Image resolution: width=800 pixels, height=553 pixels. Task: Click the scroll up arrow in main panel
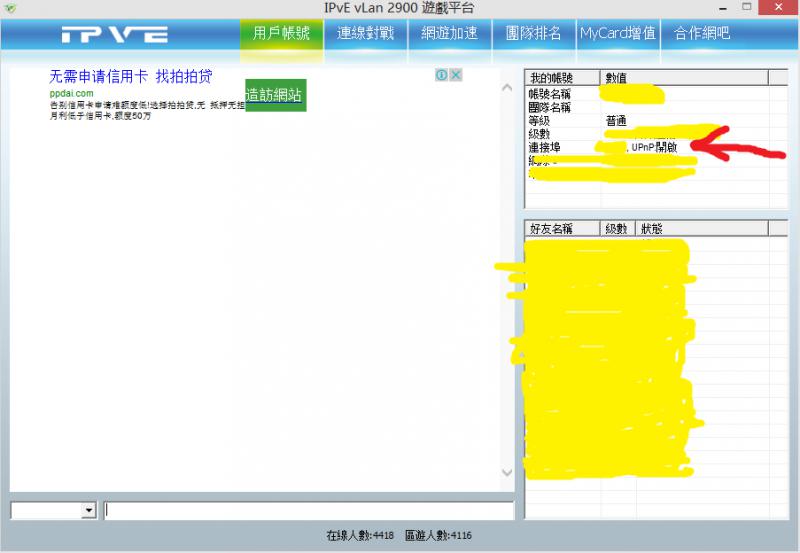coord(507,88)
